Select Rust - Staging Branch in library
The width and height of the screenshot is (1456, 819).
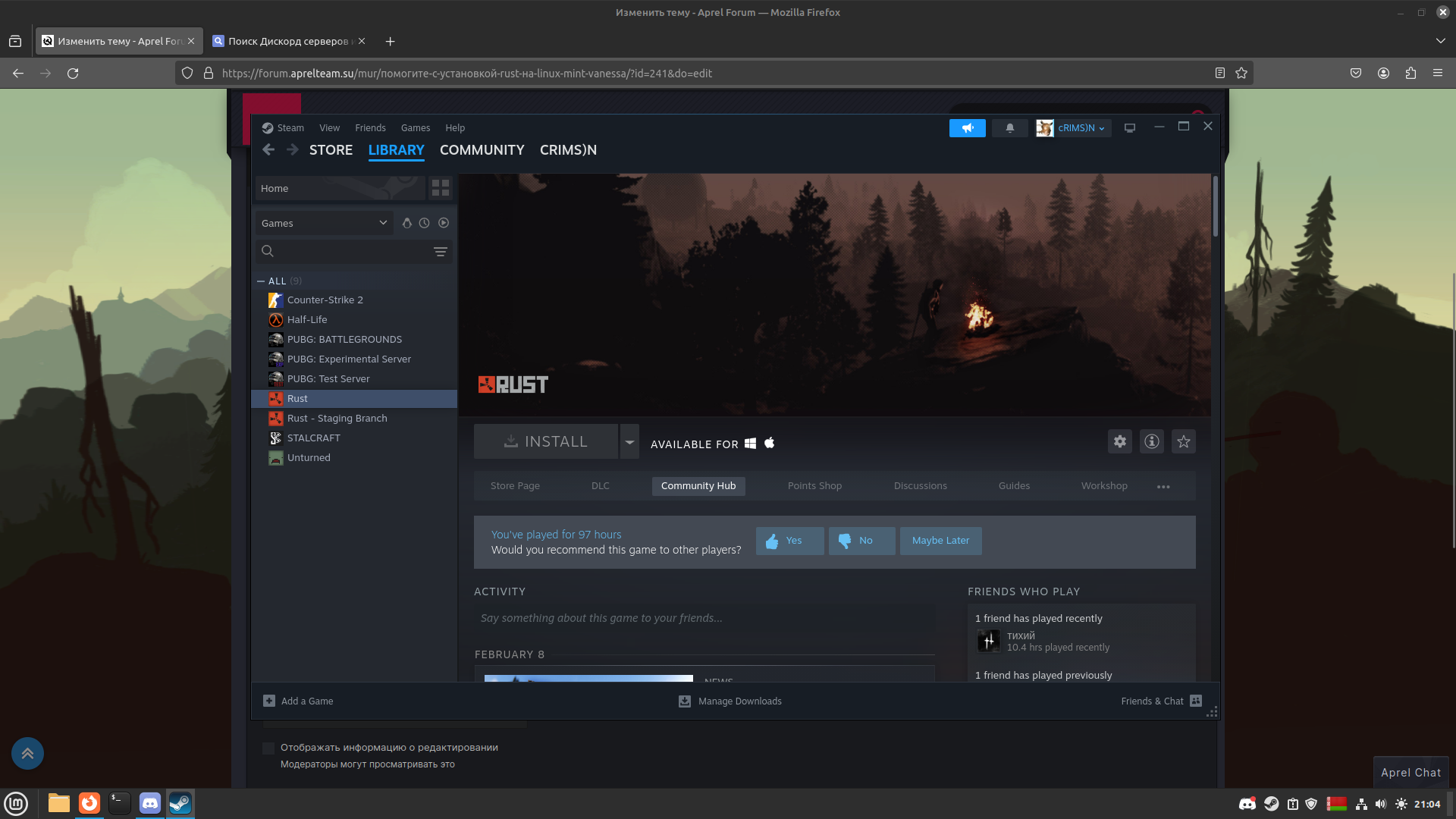[355, 419]
